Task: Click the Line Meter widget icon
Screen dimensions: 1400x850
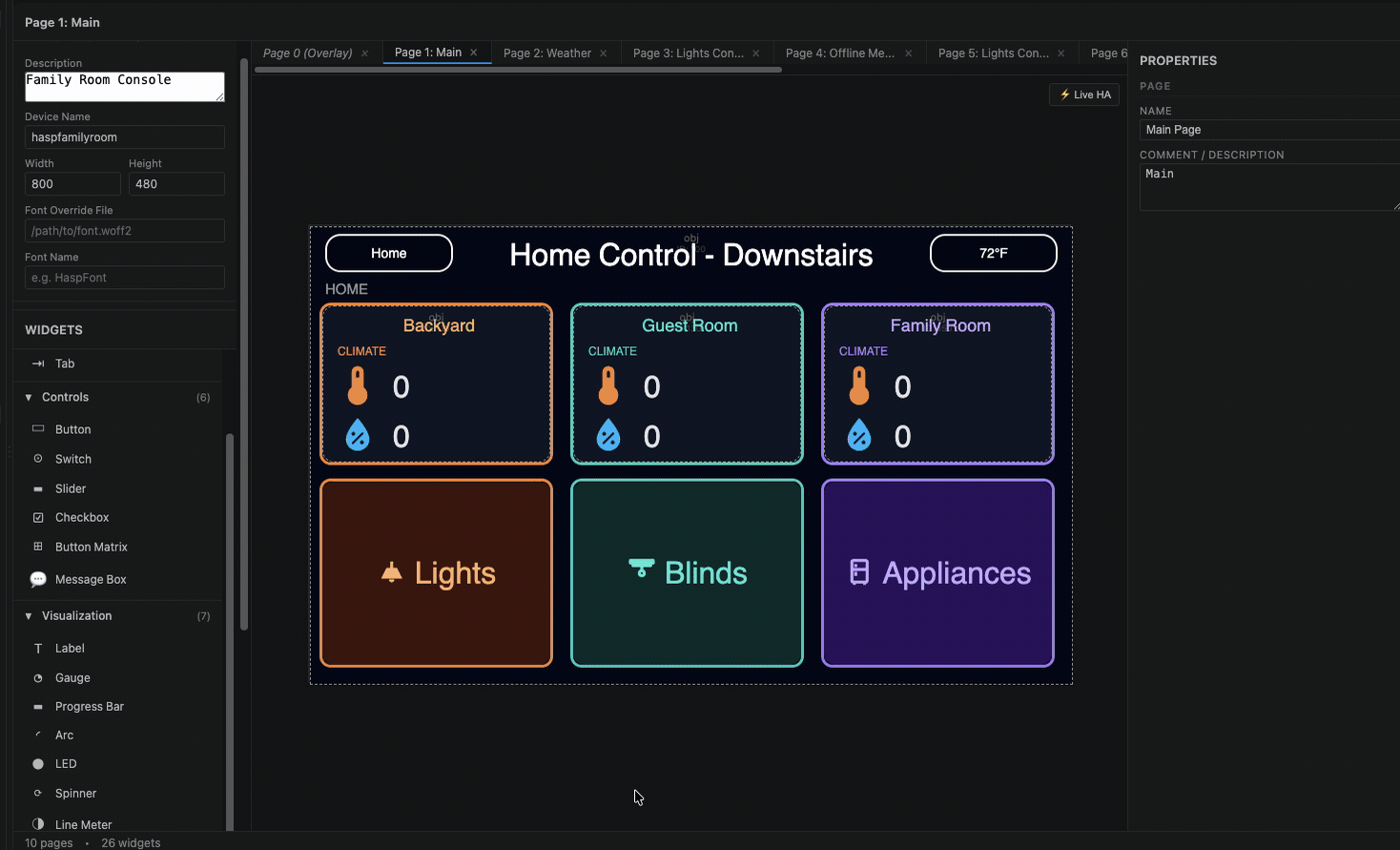Action: point(38,823)
